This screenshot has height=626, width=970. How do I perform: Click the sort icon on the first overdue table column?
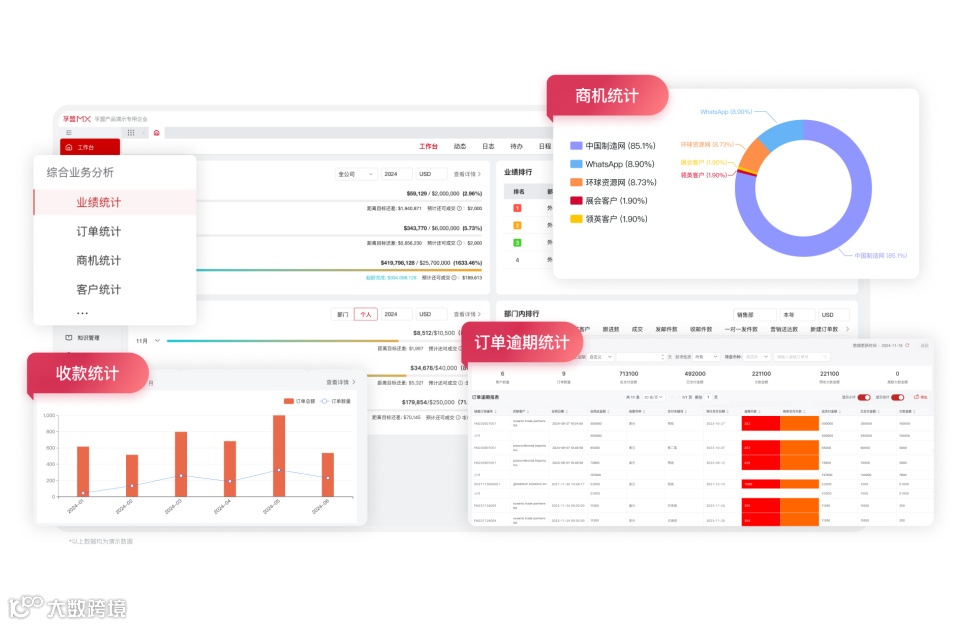point(496,411)
